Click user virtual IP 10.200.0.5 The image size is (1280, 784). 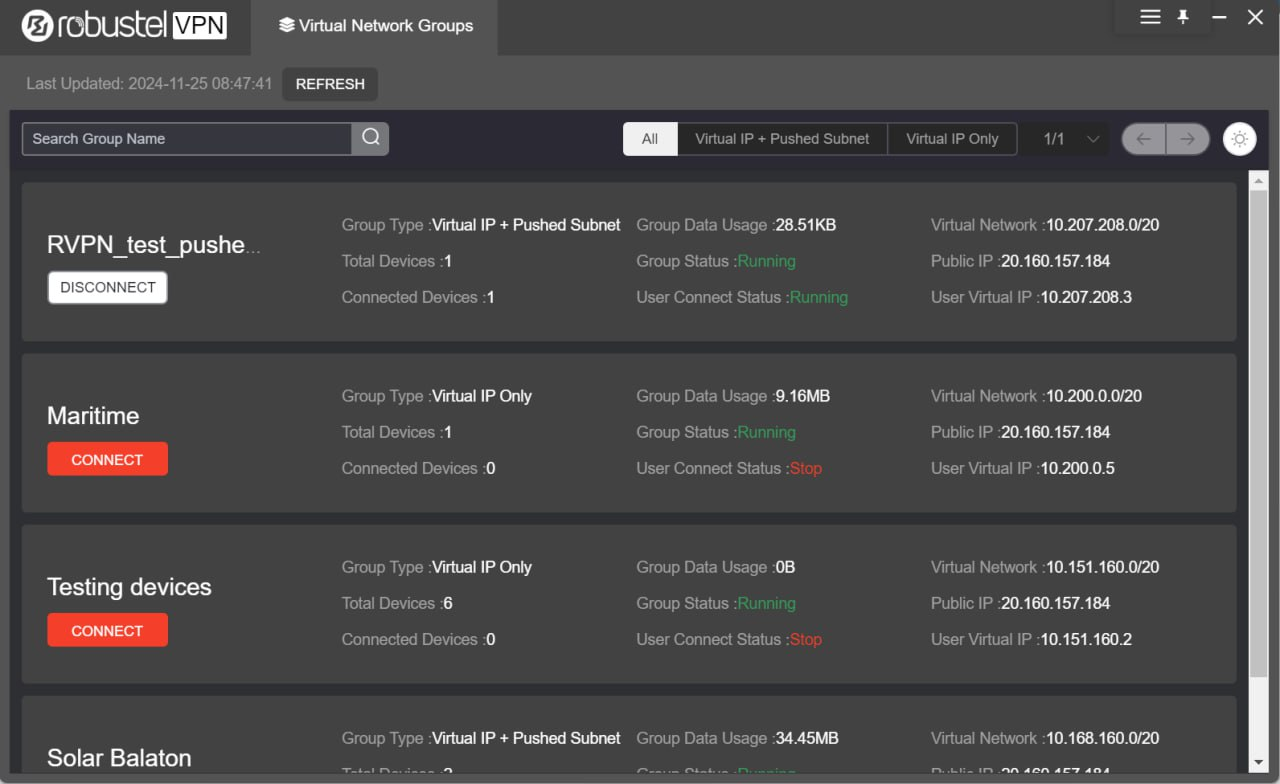[x=1078, y=468]
